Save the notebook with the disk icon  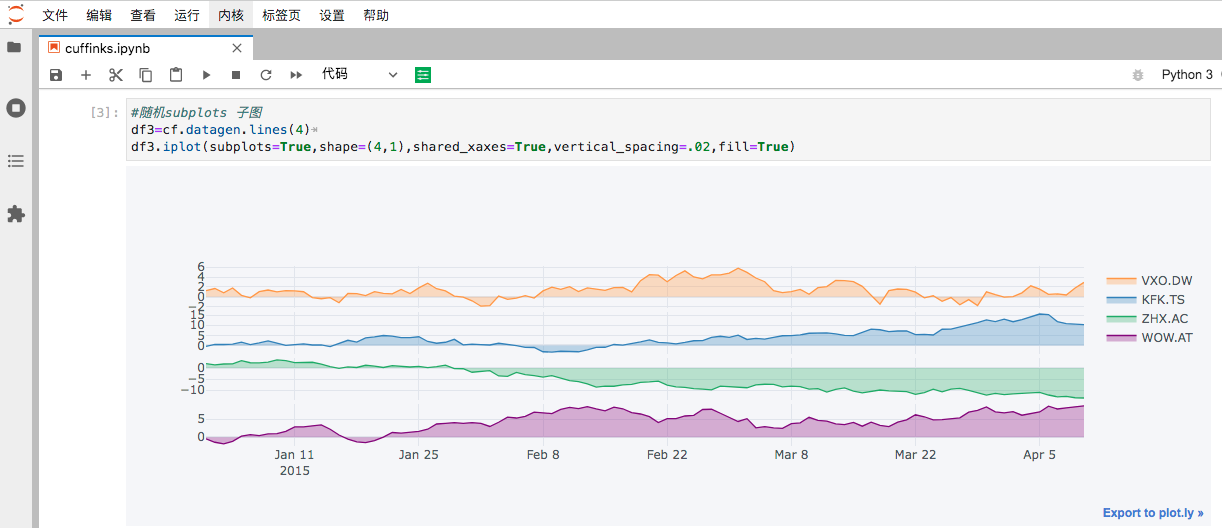tap(56, 75)
